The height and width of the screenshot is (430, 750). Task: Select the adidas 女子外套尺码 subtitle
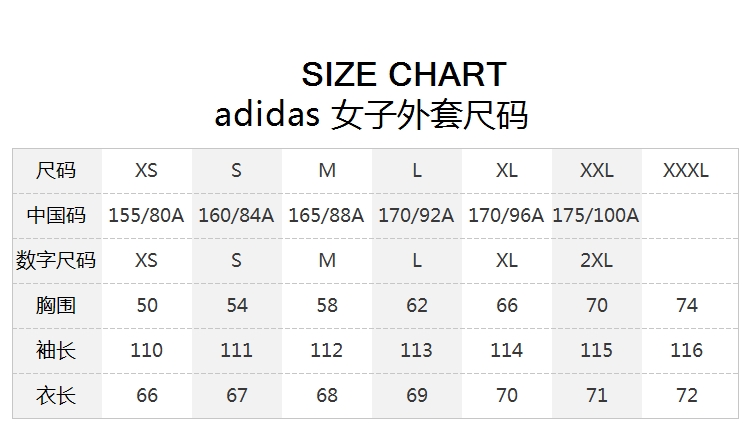tap(371, 115)
